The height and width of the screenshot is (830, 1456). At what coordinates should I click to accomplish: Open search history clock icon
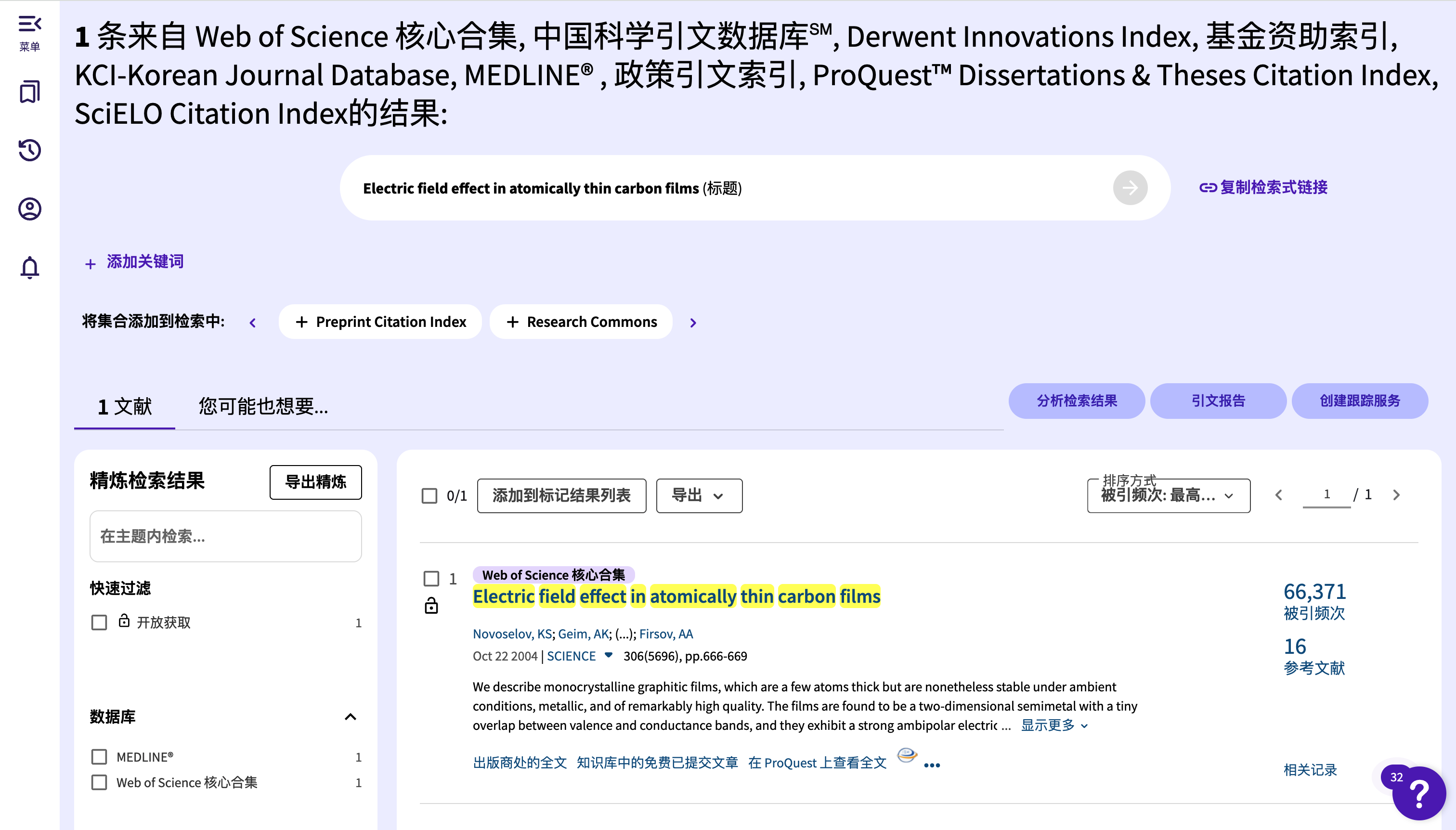(30, 151)
